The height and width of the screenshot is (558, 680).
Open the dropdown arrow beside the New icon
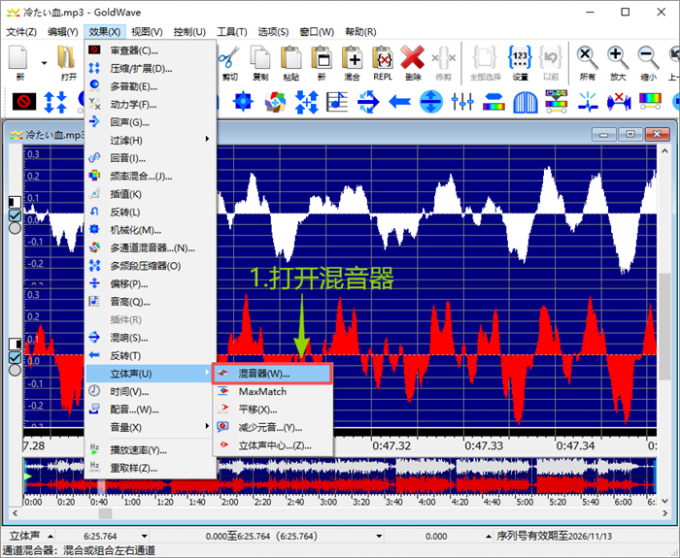[x=44, y=63]
